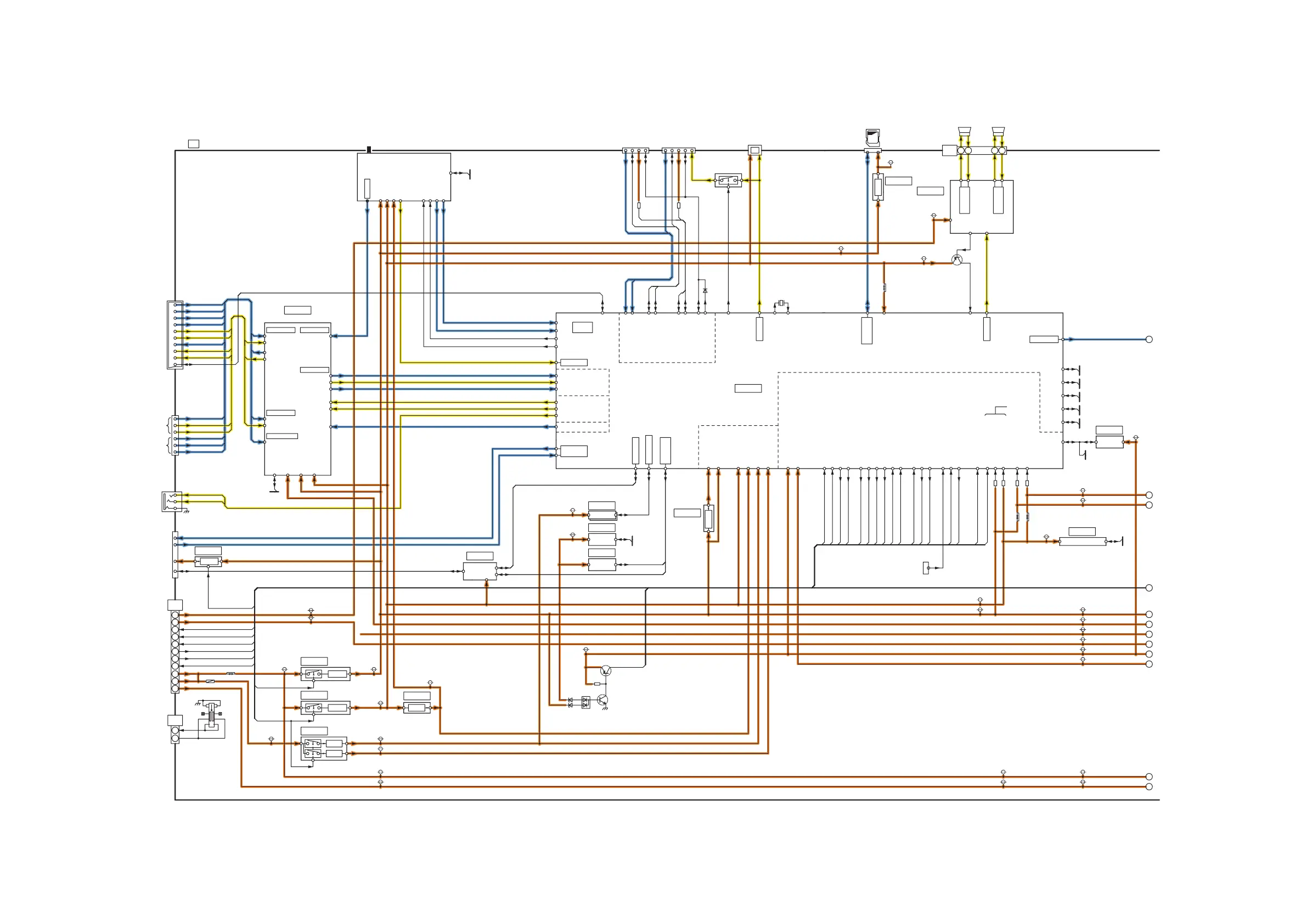Click the terminal circle ending the blue line
Screen dimensions: 1307x924
point(1149,339)
